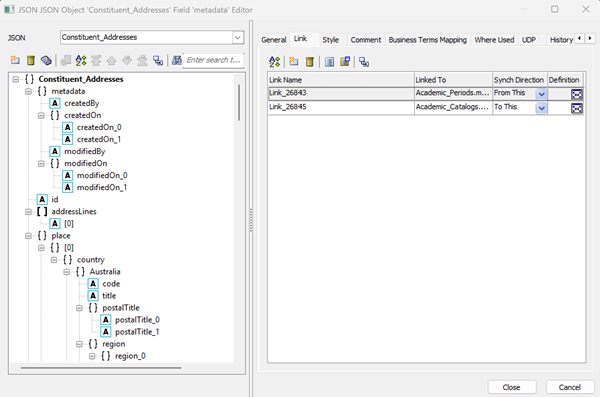Screen dimensions: 600x397
Task: Select the id field in tree
Action: pos(55,199)
